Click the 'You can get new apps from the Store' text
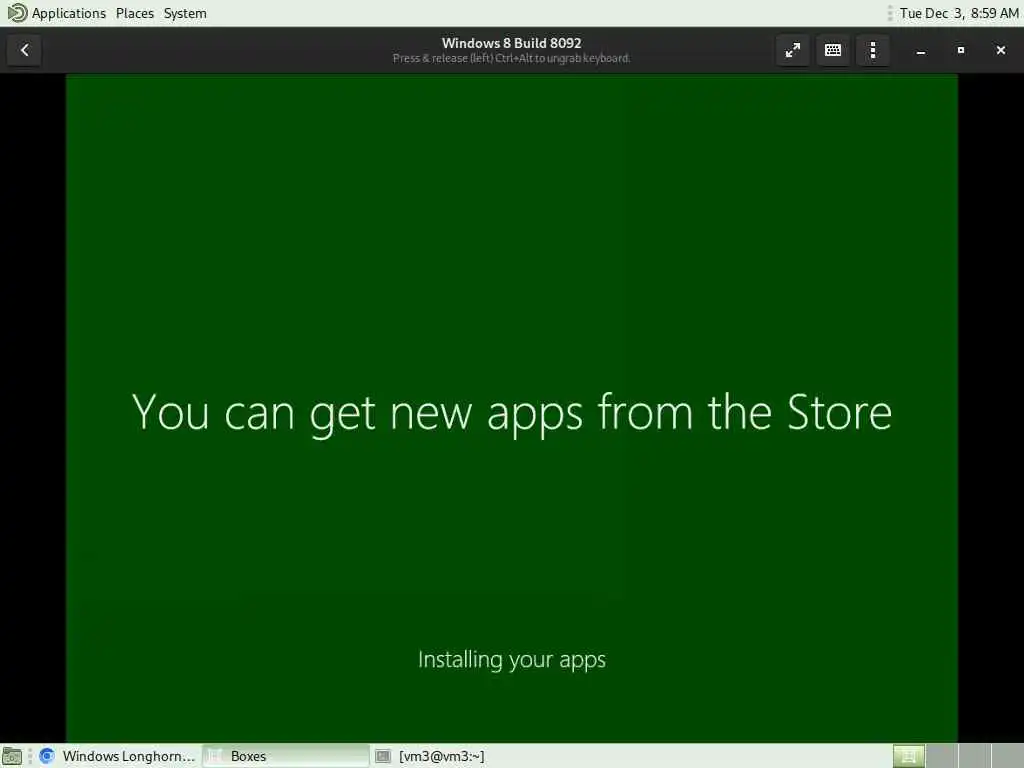The width and height of the screenshot is (1024, 768). [x=512, y=413]
